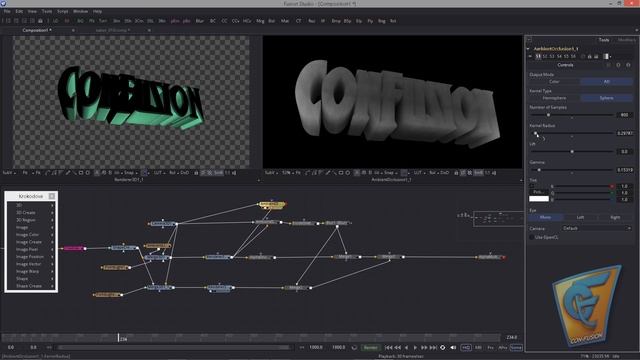
Task: Toggle MB motion blur mode
Action: click(x=478, y=347)
